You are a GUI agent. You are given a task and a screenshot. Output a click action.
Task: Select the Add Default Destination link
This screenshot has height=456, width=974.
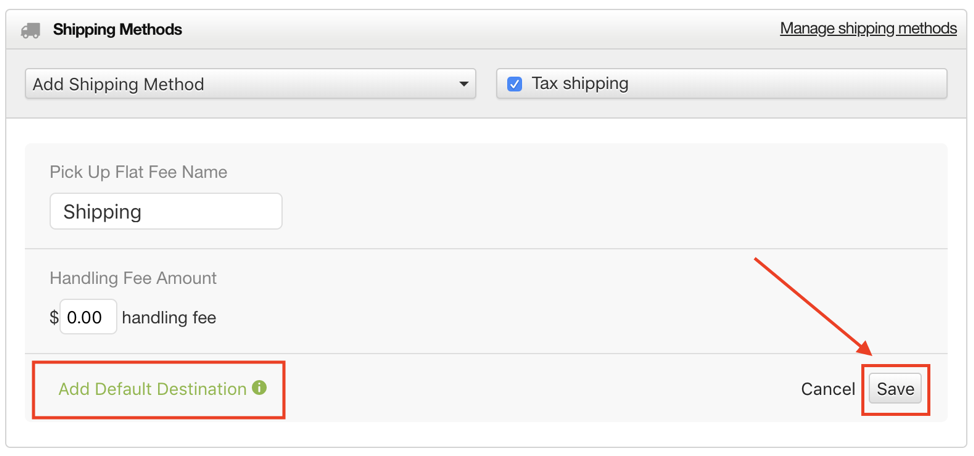point(152,389)
